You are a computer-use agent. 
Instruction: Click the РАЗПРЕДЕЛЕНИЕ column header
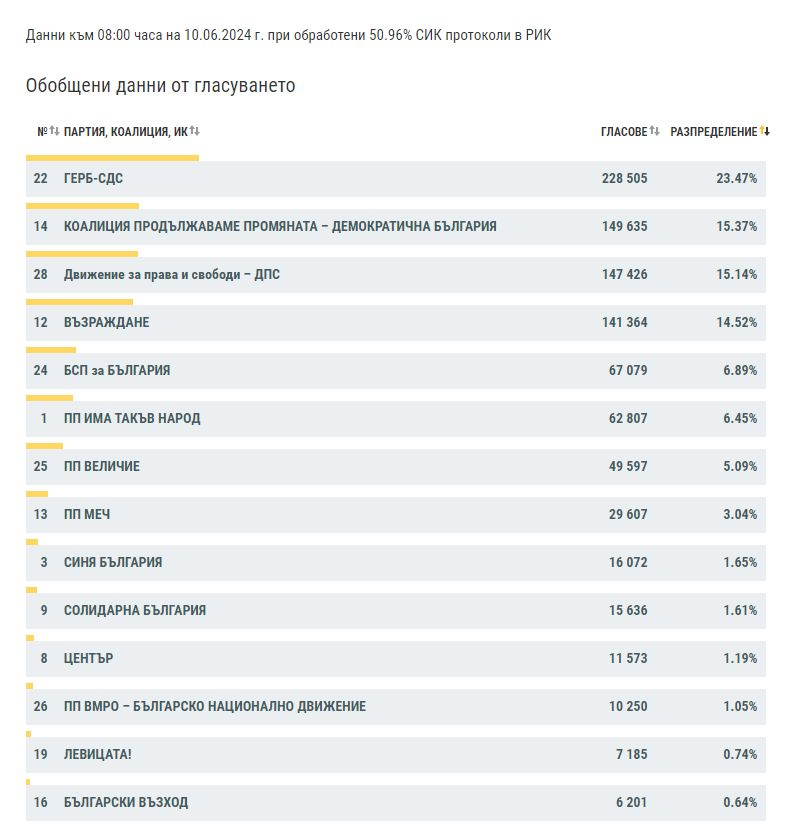coord(714,132)
